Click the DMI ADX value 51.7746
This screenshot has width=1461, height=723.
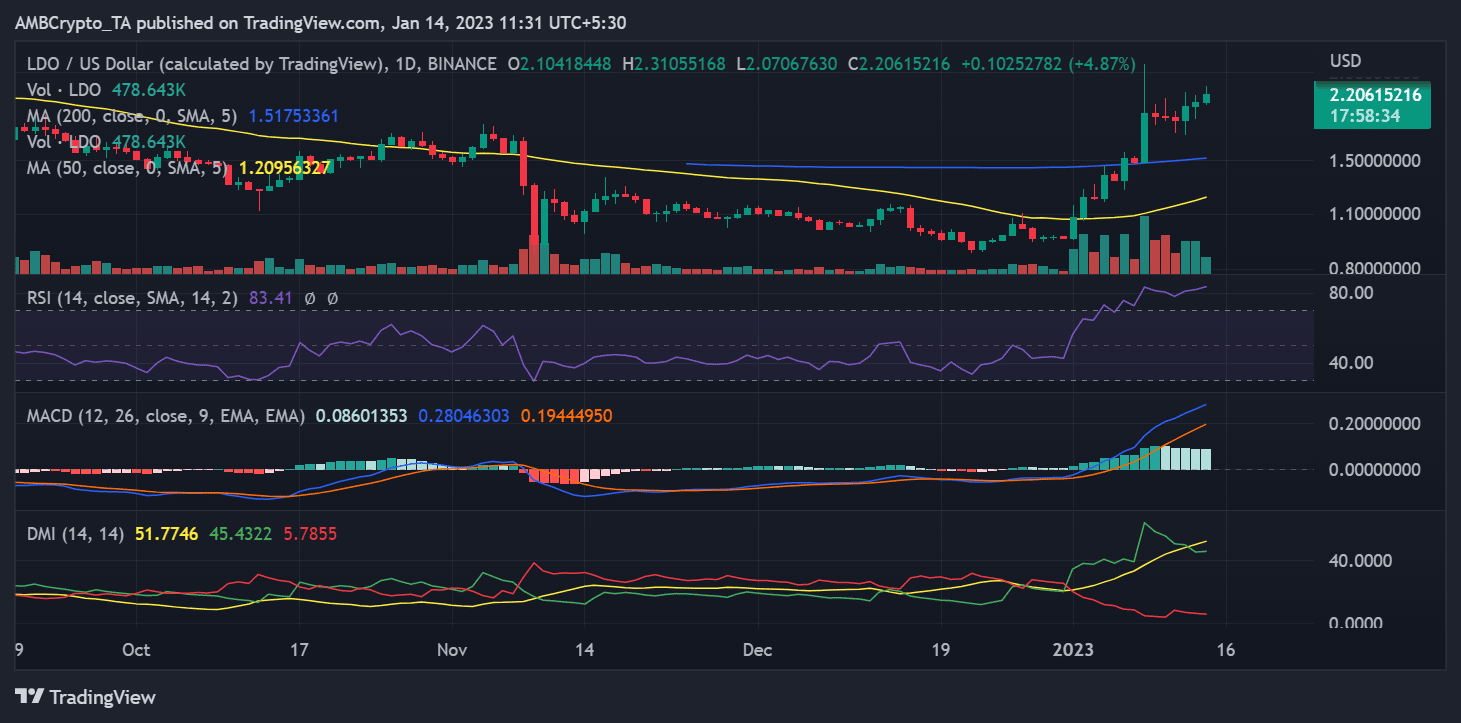(x=166, y=535)
